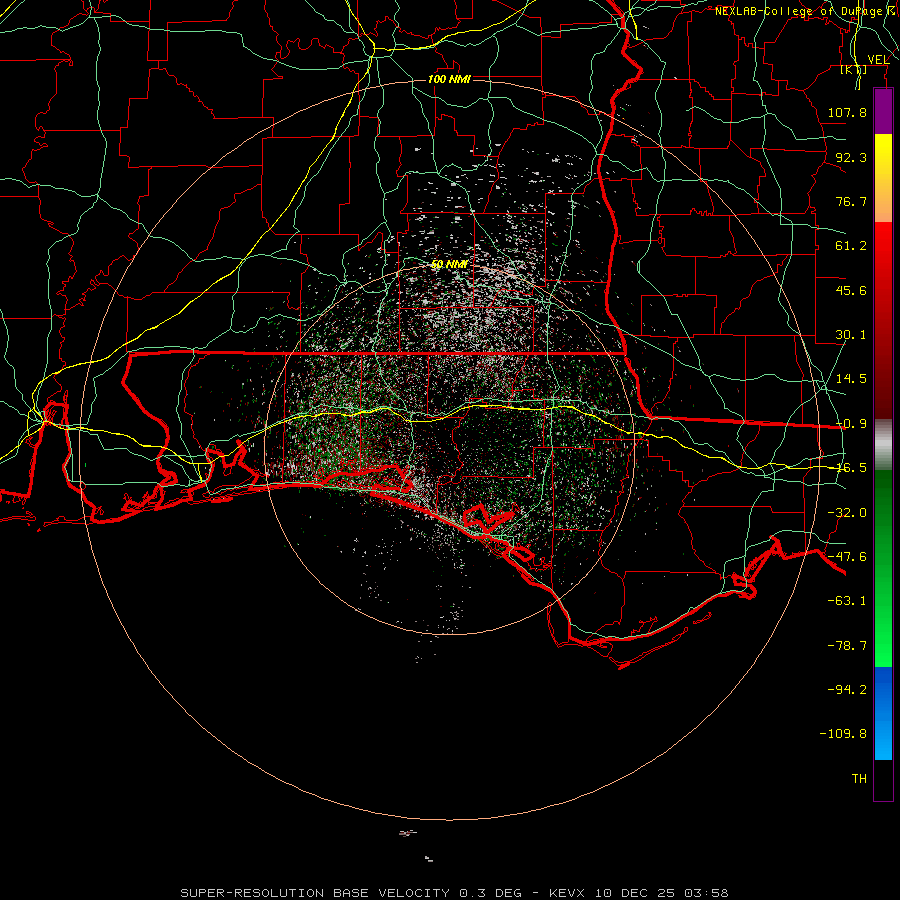Click the purple segment of color bar

tap(883, 112)
